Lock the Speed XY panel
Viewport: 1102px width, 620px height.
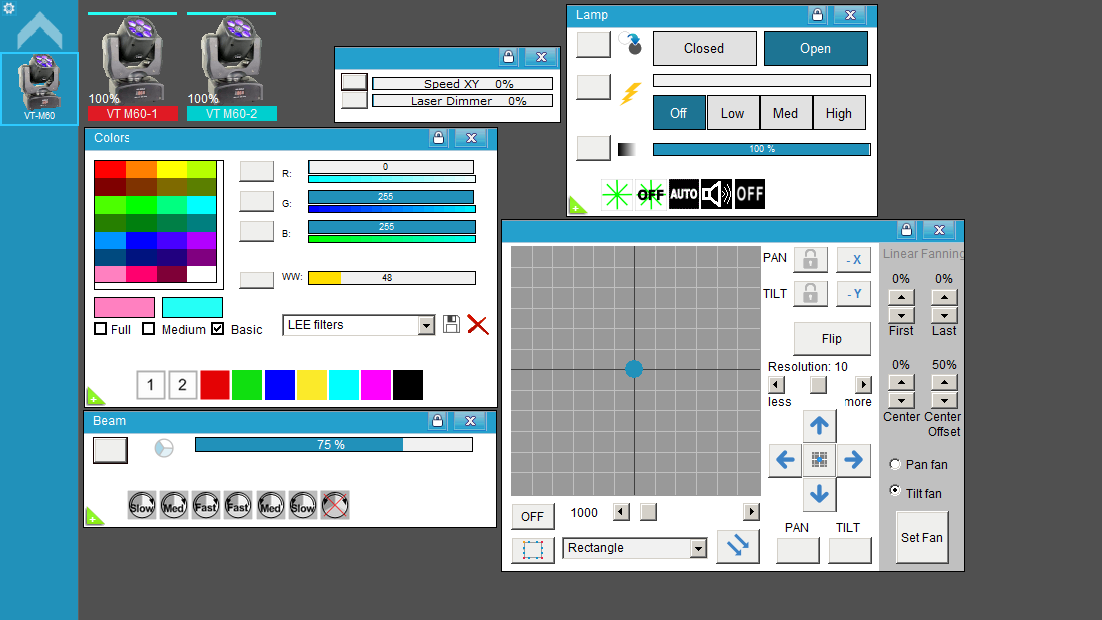tap(508, 57)
